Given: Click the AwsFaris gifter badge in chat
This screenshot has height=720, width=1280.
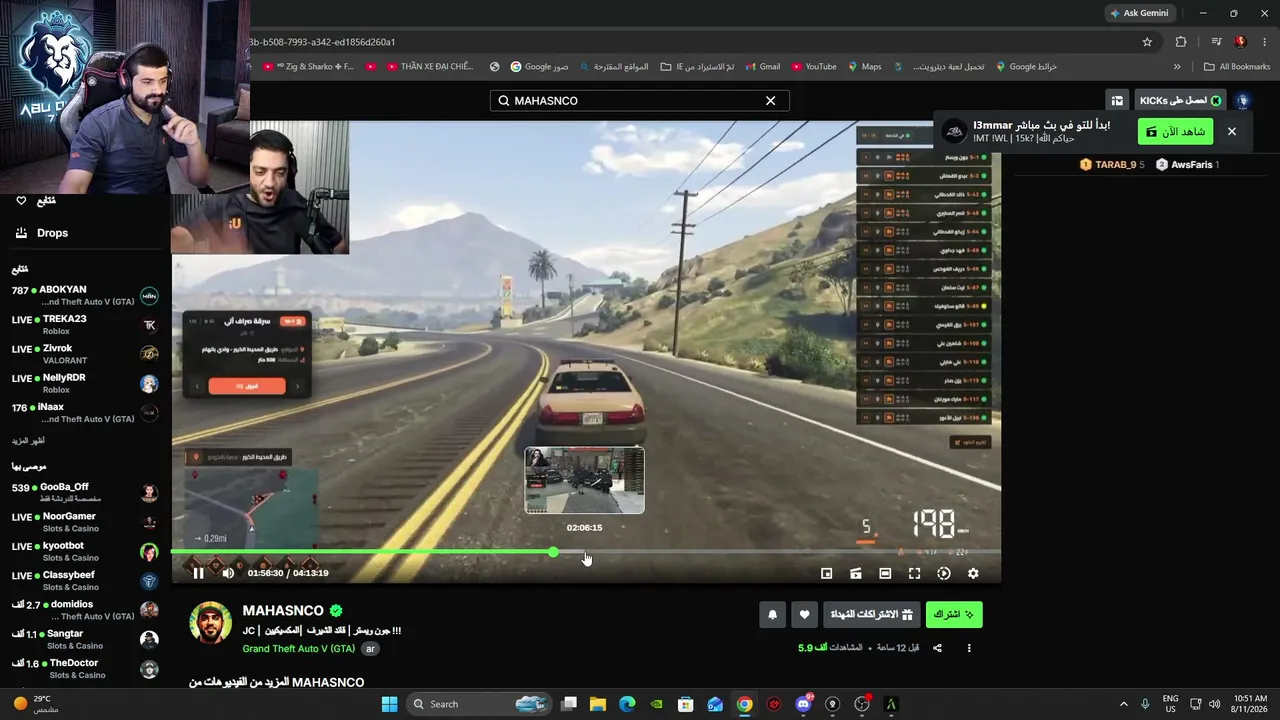Looking at the screenshot, I should pos(1188,164).
